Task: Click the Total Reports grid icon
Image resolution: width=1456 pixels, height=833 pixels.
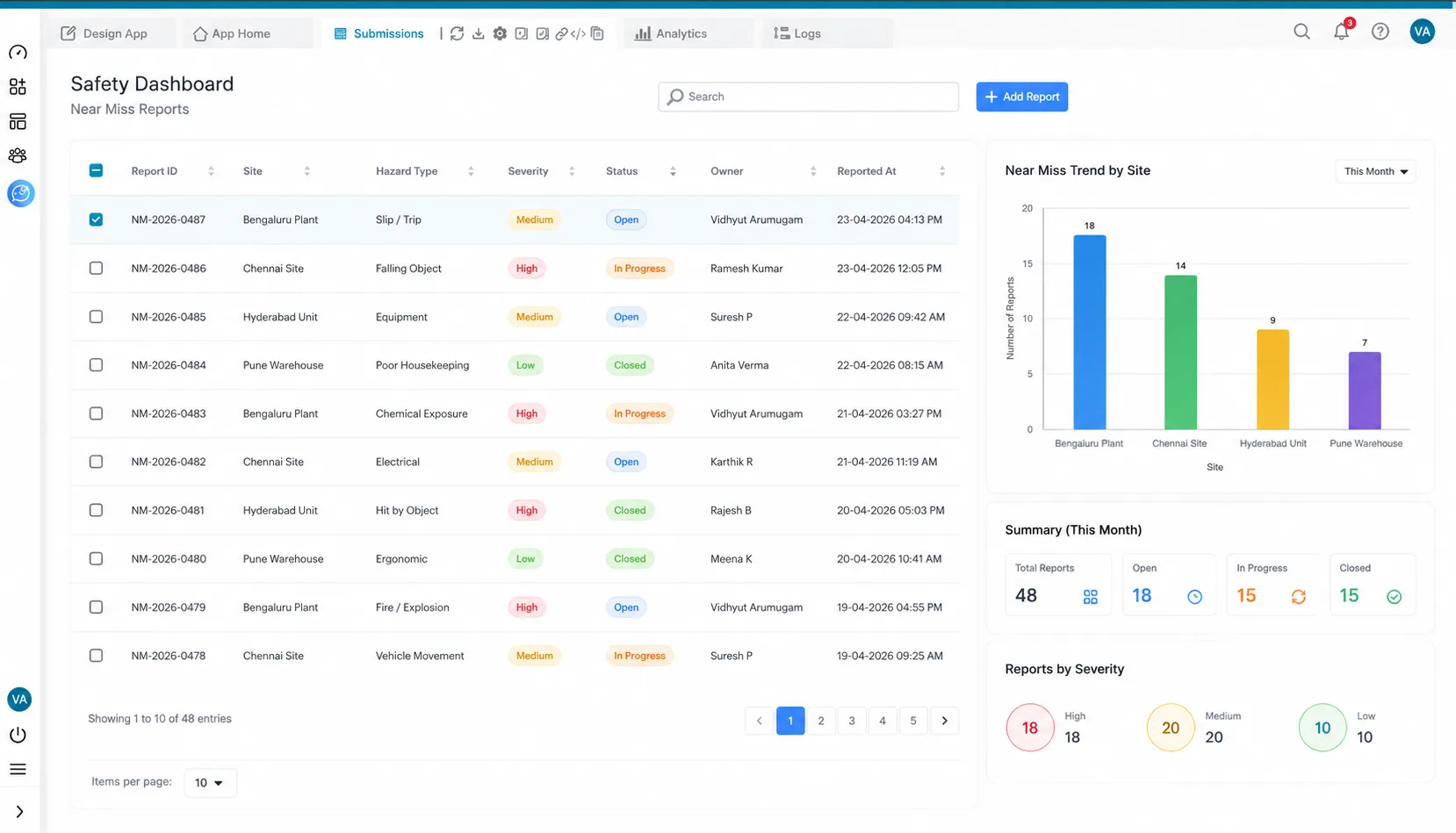Action: click(1090, 597)
